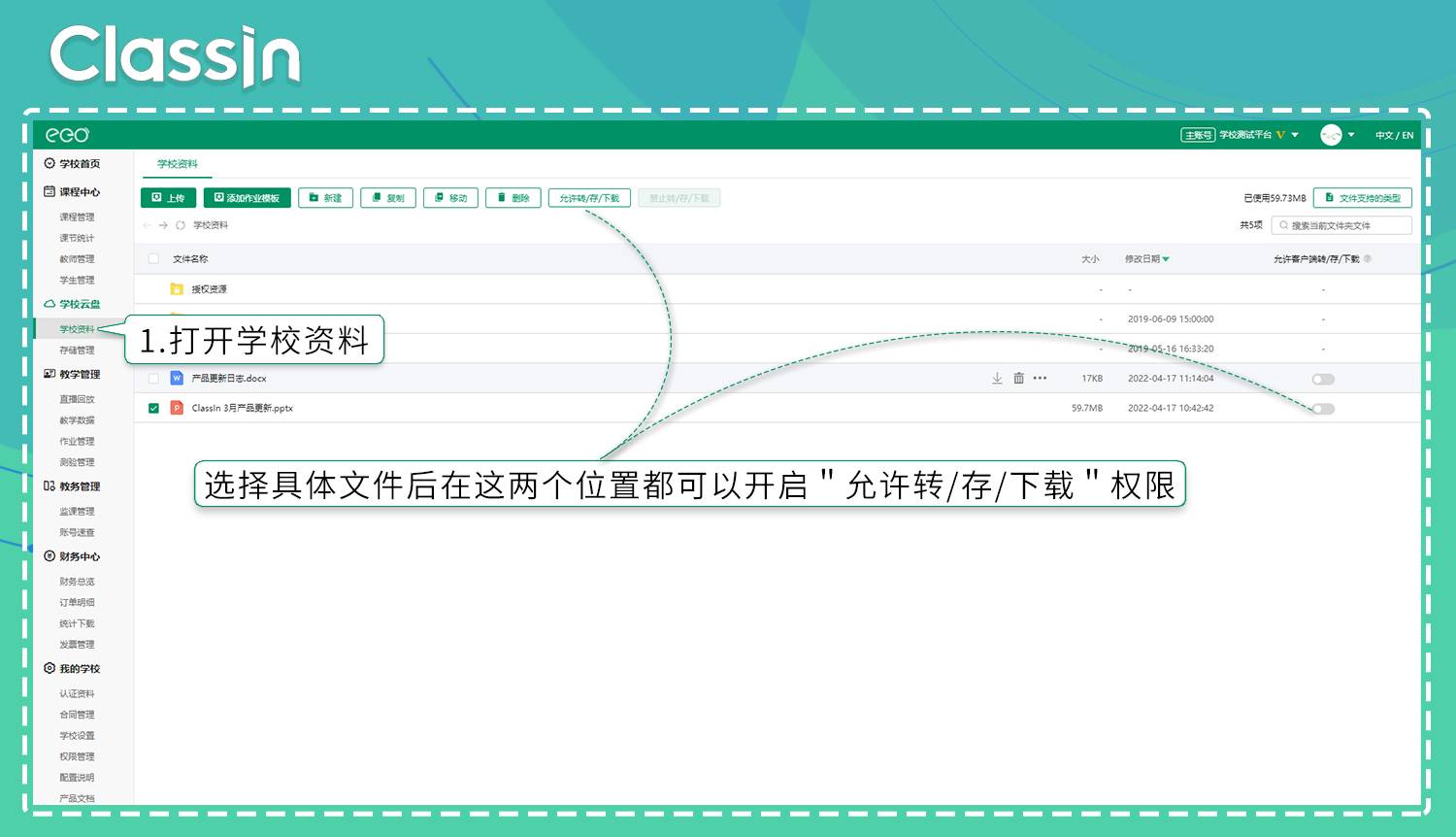Open 作业管理 in the sidebar
This screenshot has height=837, width=1456.
click(x=77, y=441)
